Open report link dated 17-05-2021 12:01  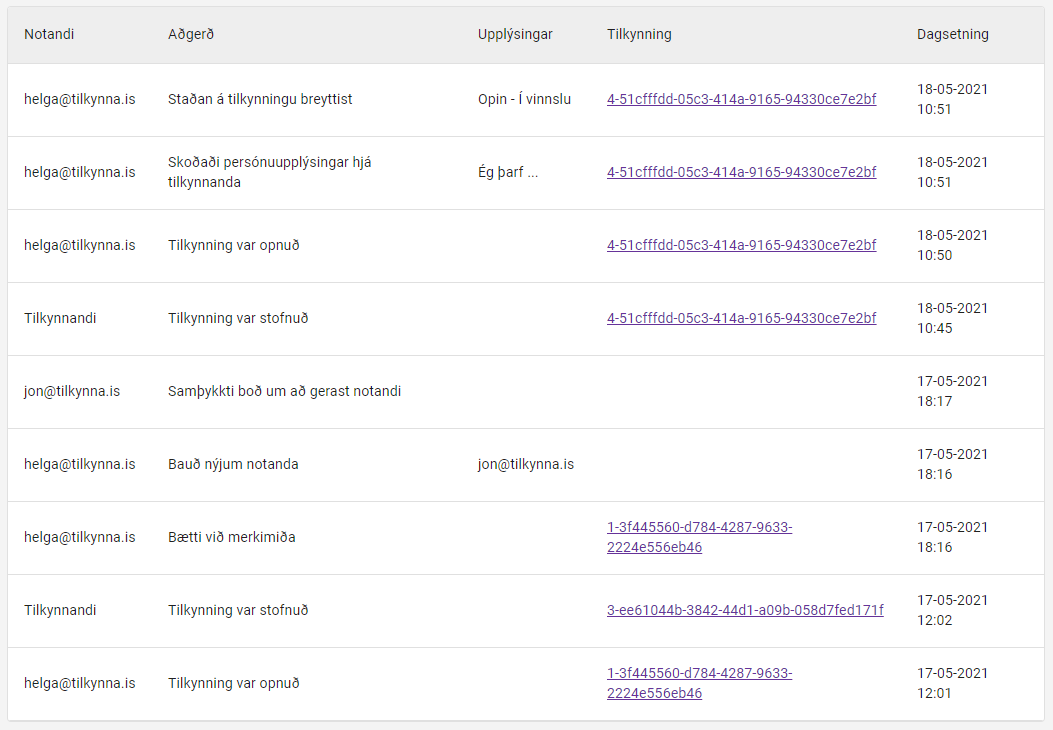tap(699, 683)
